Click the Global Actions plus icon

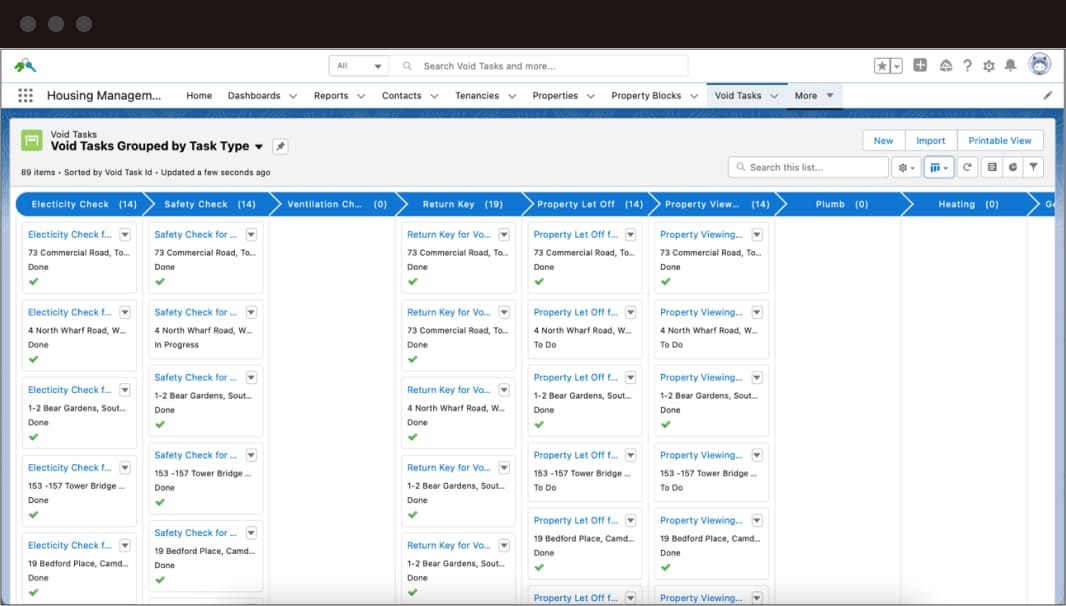(920, 65)
